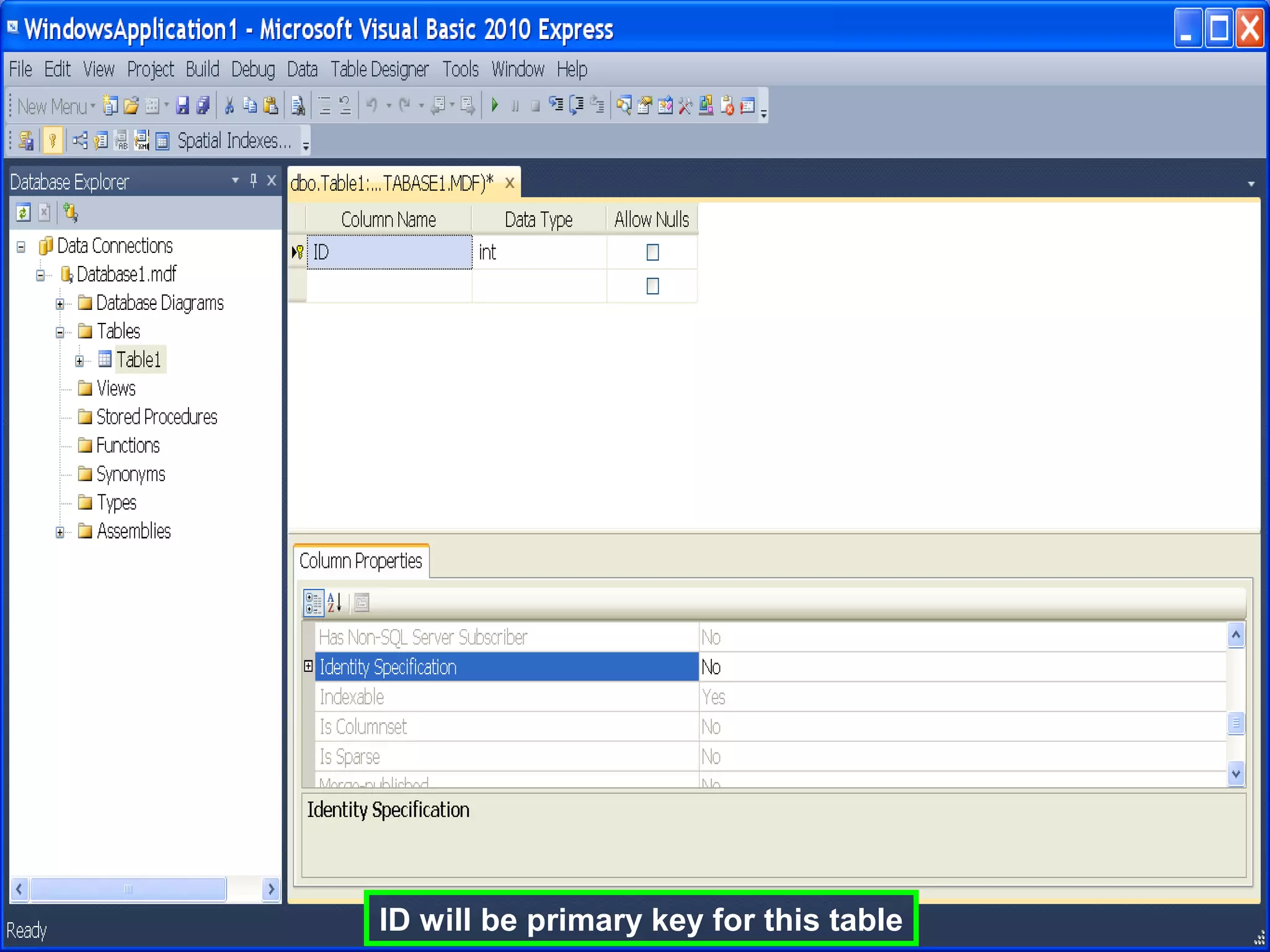Toggle Allow Nulls checkbox in the empty row

(652, 286)
